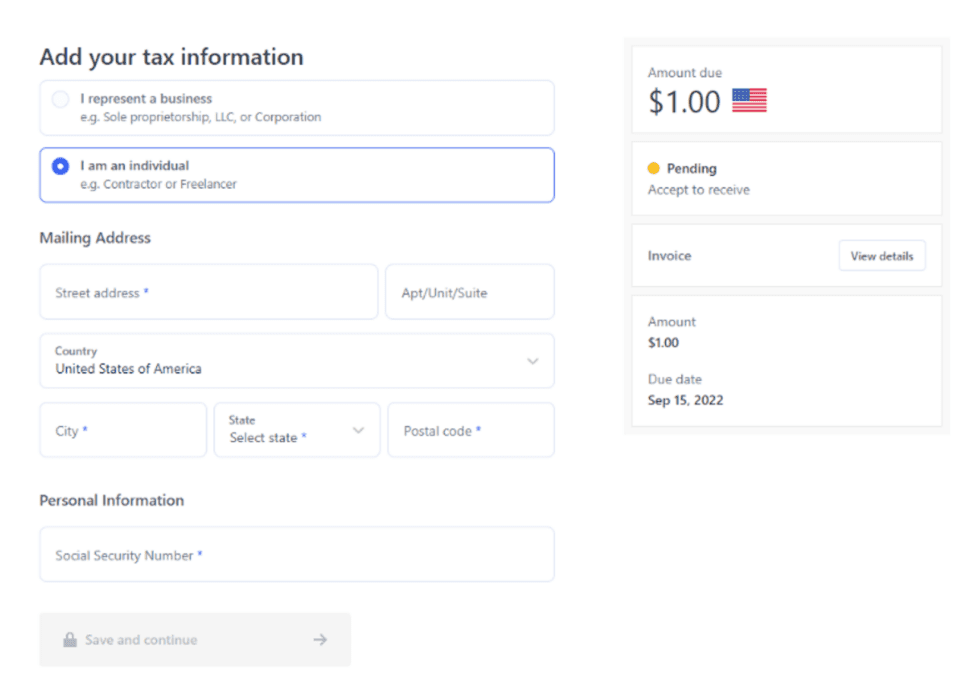Choose the "I am an individual" radio button
Screen dimensions: 980x693
(x=60, y=166)
